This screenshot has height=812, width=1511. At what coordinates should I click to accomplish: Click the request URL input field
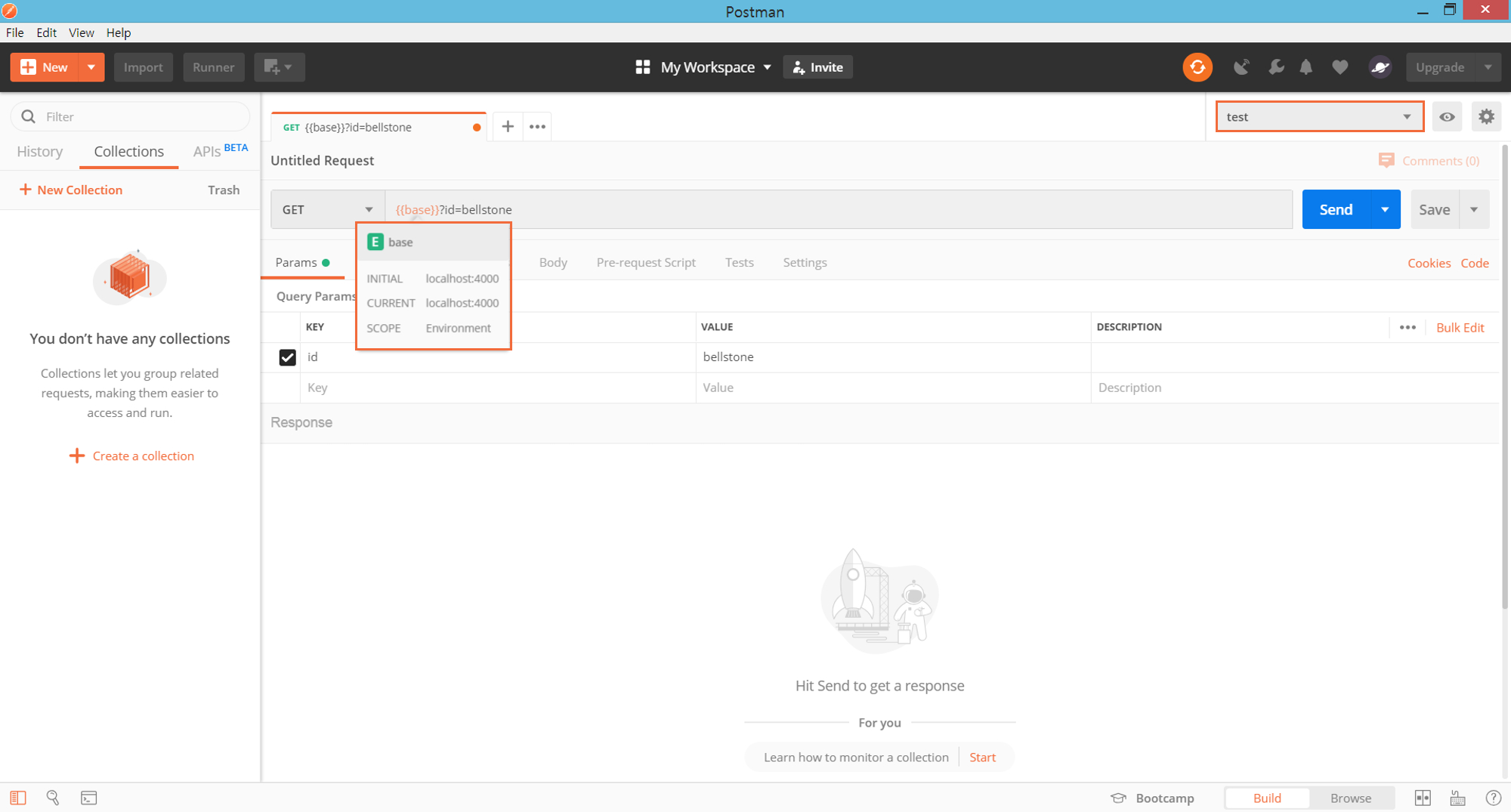[x=839, y=209]
